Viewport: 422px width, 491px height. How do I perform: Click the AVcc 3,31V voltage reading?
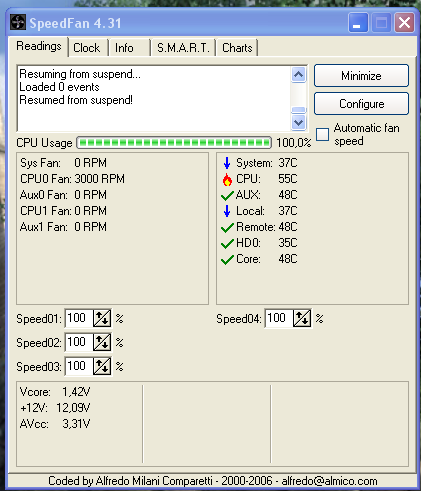click(x=55, y=424)
